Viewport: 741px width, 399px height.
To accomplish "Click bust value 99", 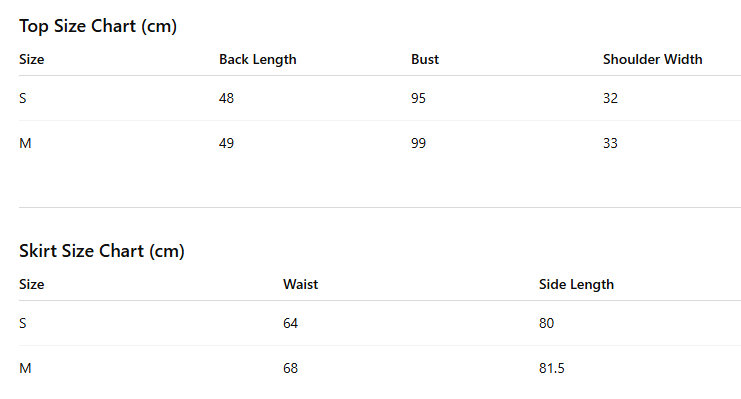I will coord(418,143).
